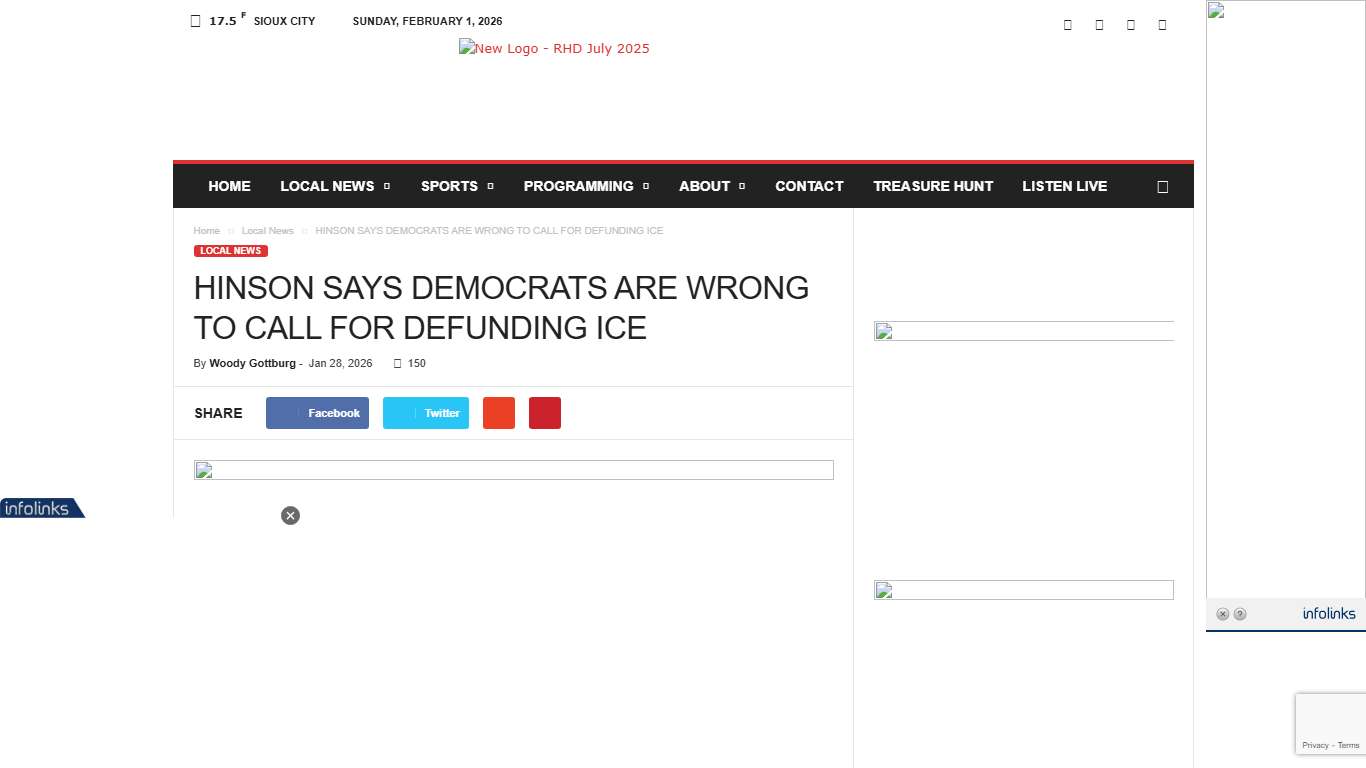Click the orange-red share button
Viewport: 1366px width, 768px height.
coord(498,413)
